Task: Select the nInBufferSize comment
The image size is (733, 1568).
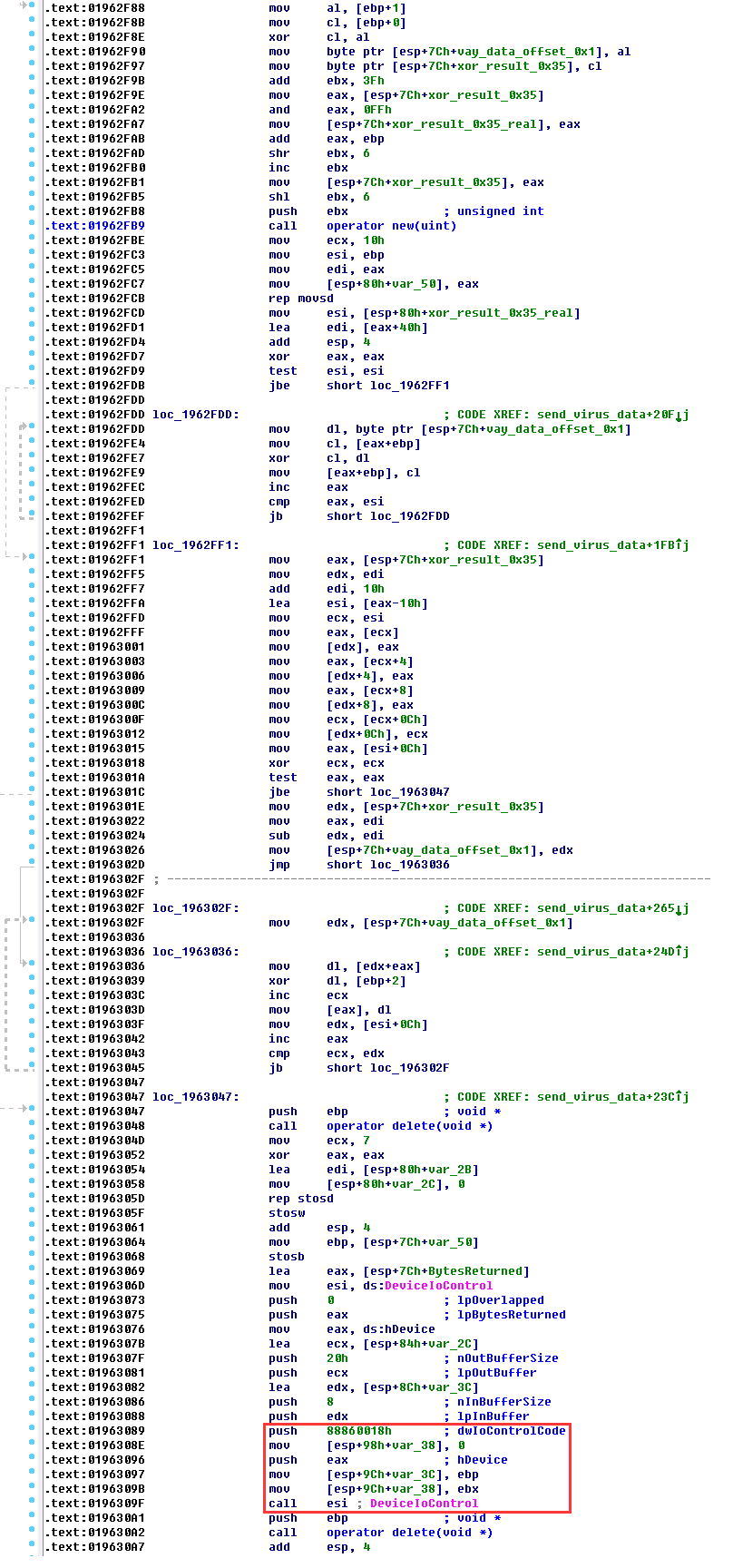Action: click(x=504, y=1402)
